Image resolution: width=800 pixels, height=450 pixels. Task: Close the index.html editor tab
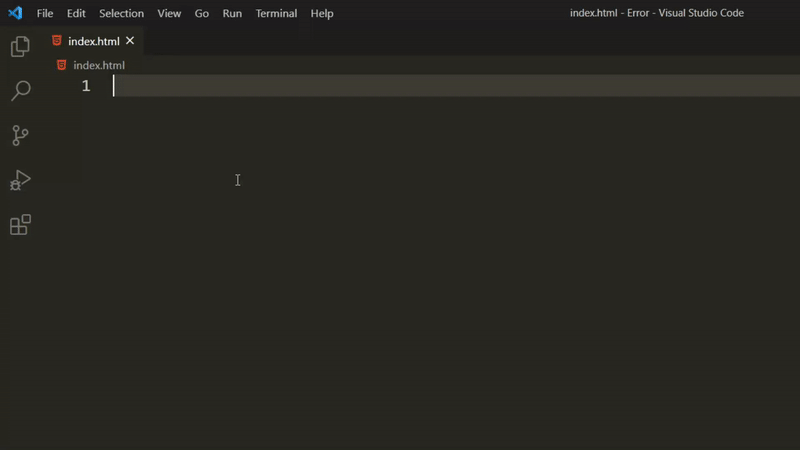[x=130, y=41]
